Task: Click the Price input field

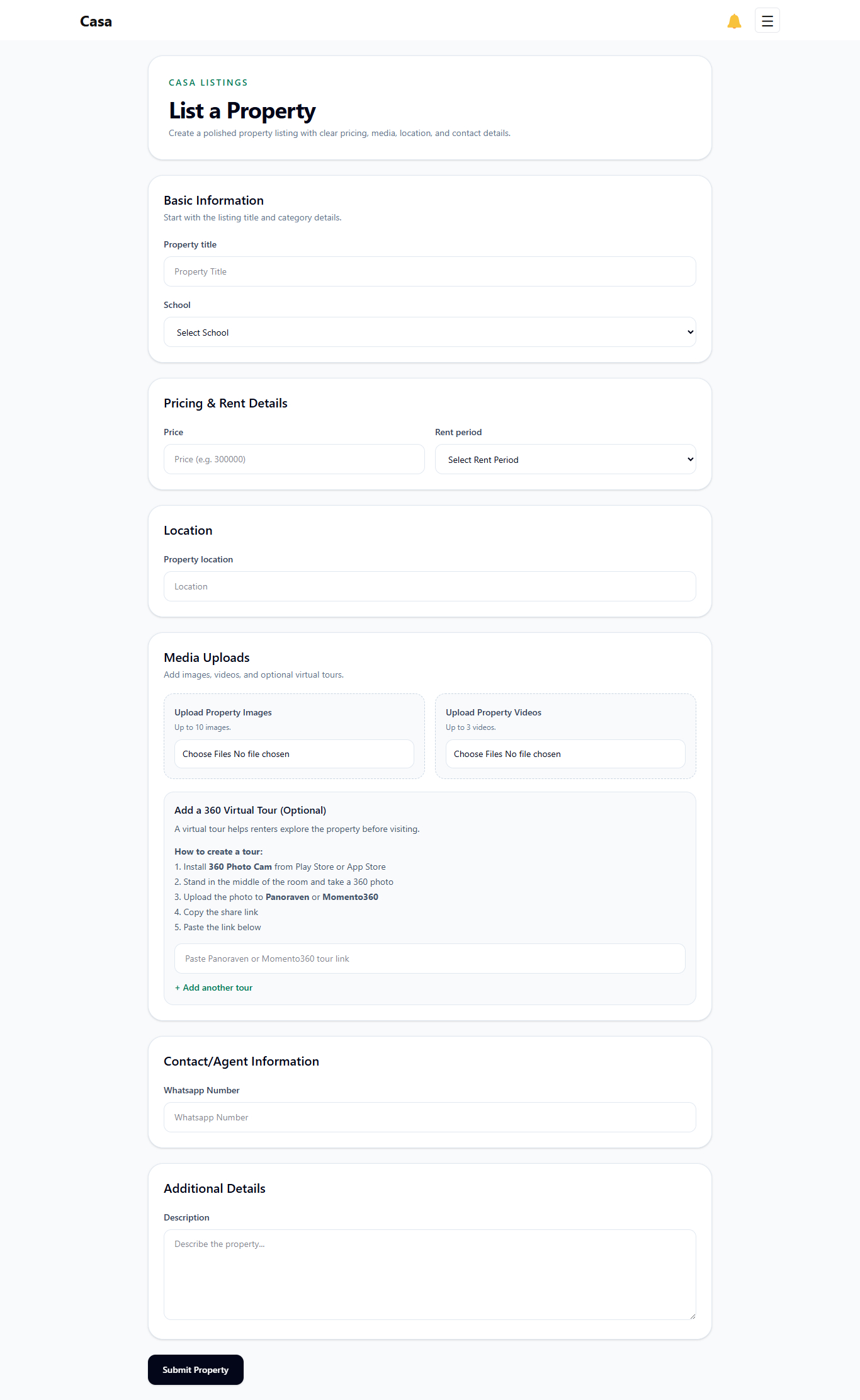Action: point(294,459)
